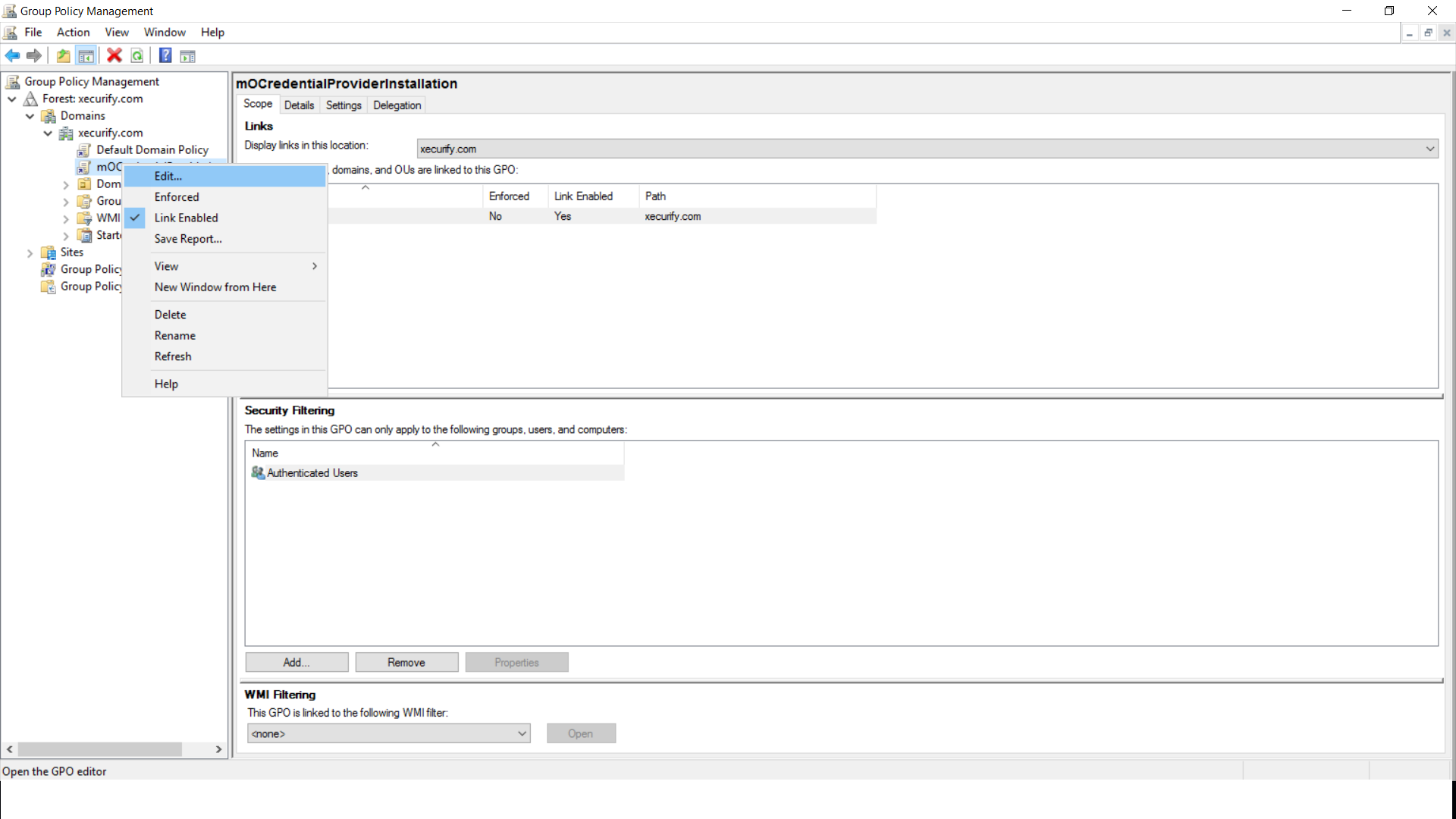This screenshot has height=819, width=1456.
Task: Click the Link Enabled column header
Action: [x=593, y=196]
